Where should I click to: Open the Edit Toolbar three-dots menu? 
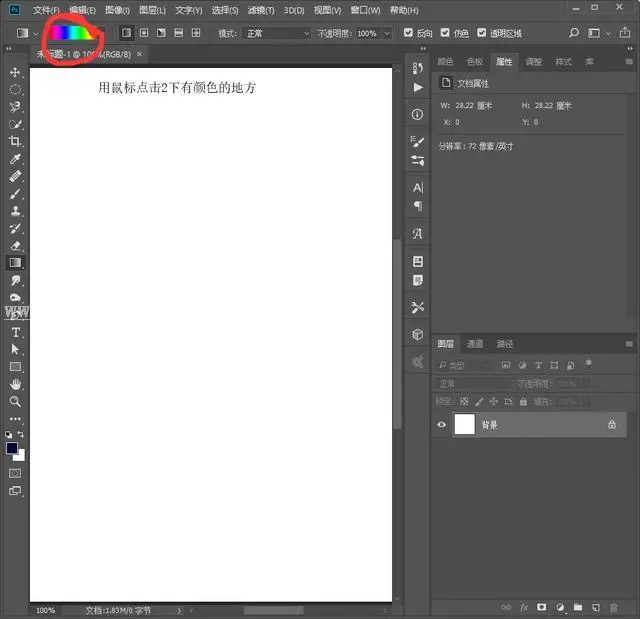[x=15, y=419]
